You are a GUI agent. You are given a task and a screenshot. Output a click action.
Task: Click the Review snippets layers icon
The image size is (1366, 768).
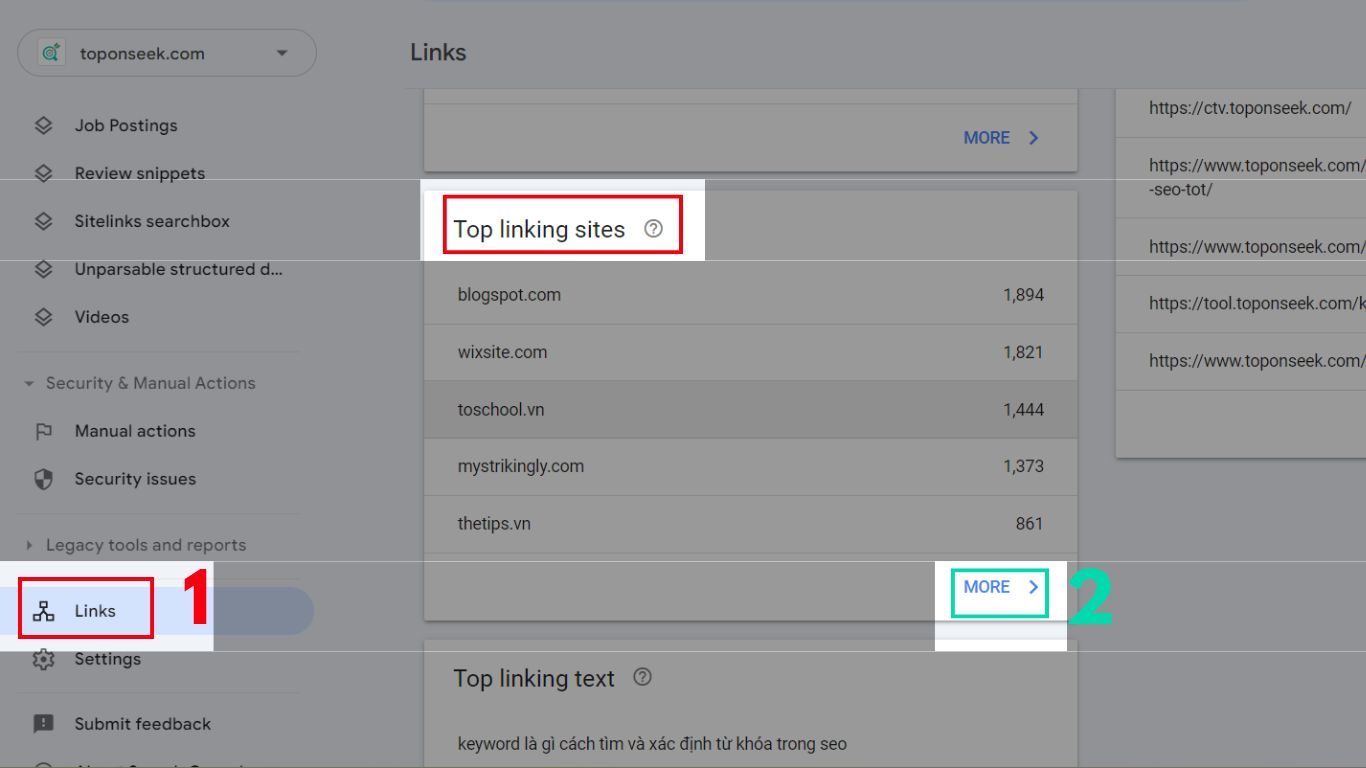[x=43, y=174]
